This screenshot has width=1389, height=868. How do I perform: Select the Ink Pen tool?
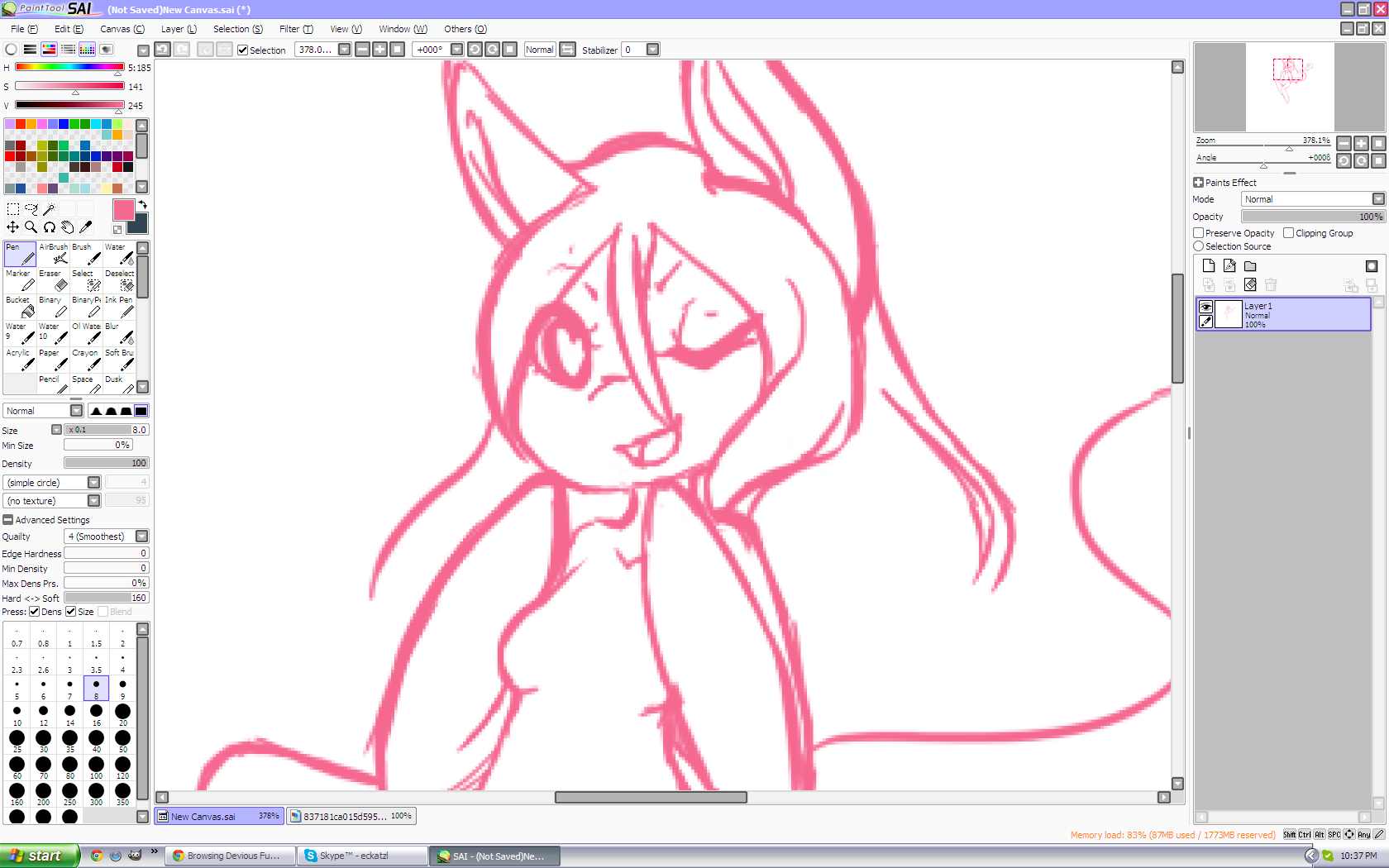pos(119,307)
